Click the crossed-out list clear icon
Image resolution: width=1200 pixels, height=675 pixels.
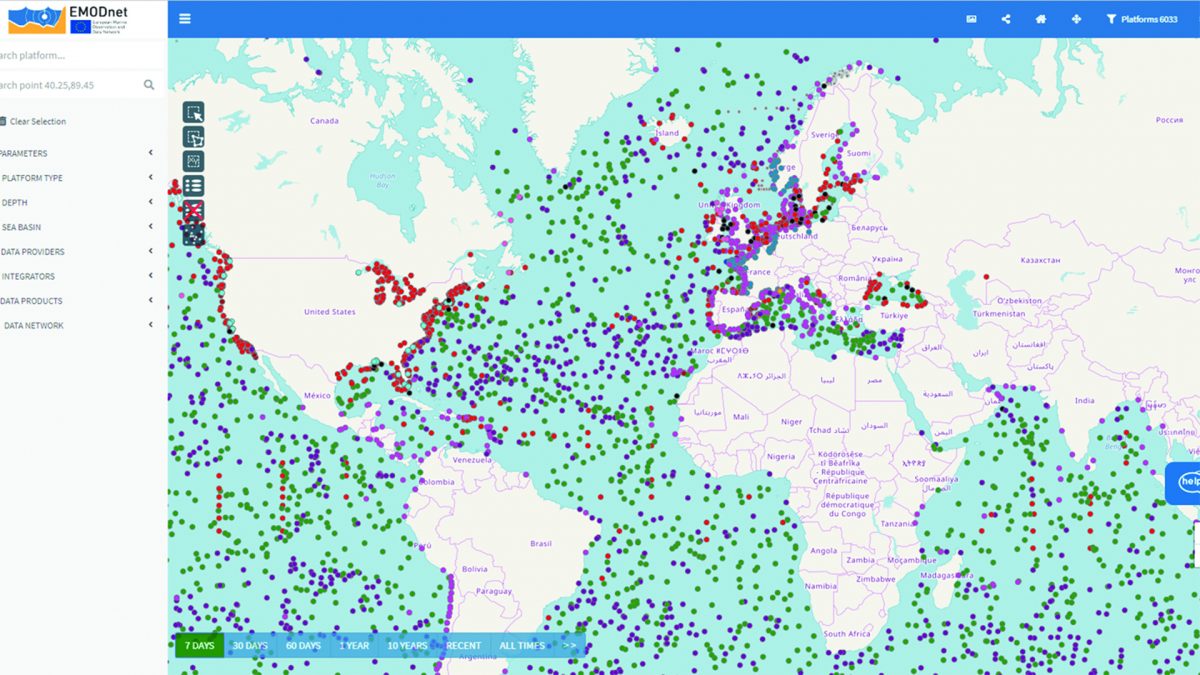point(193,210)
